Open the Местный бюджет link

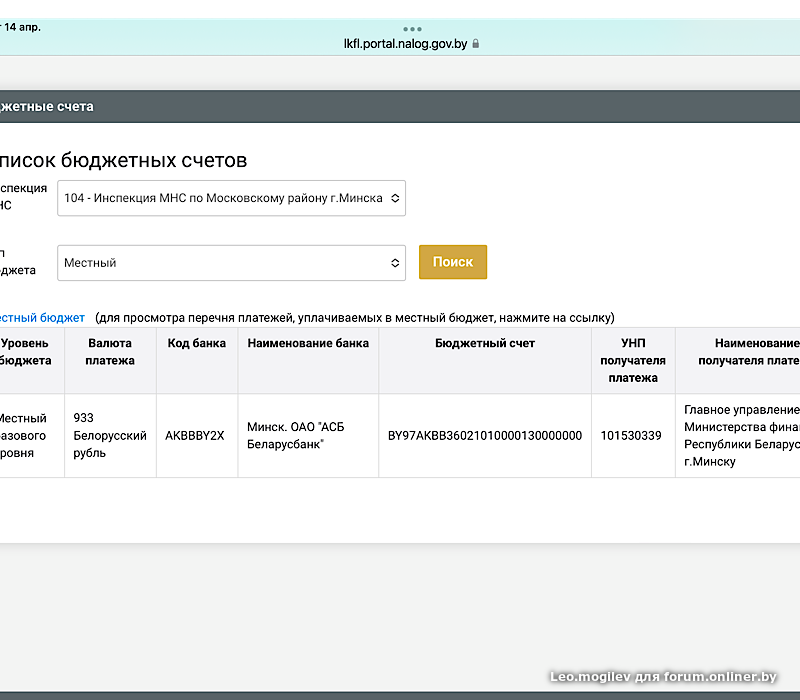coord(42,318)
